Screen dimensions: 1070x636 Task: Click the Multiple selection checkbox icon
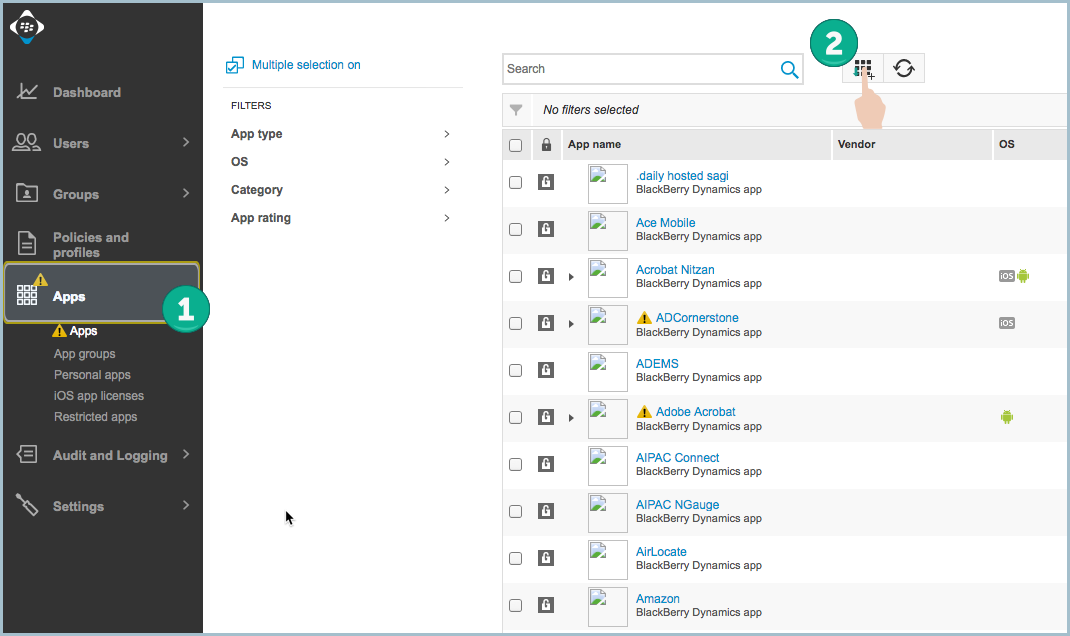pos(235,66)
